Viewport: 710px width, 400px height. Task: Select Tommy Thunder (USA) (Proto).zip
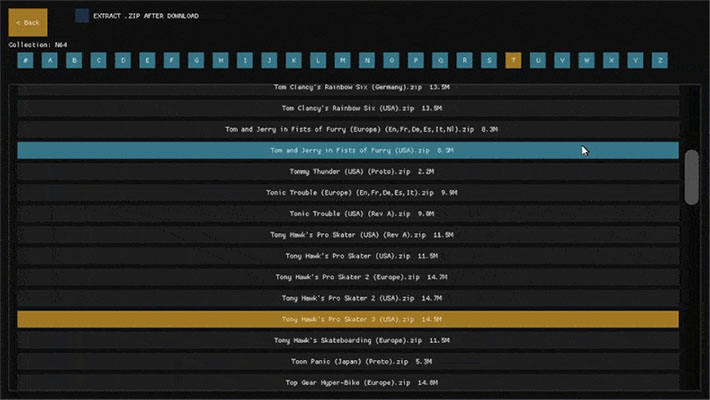click(x=348, y=172)
